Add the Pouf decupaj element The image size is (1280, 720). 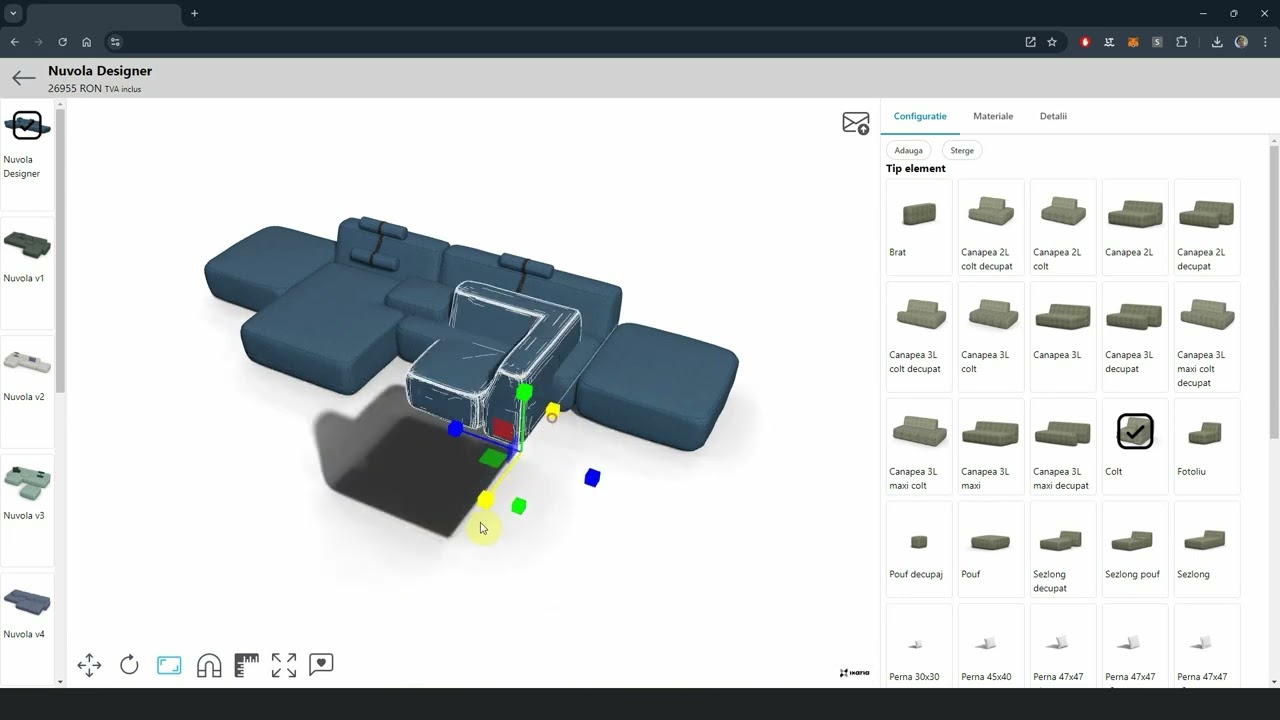click(919, 548)
